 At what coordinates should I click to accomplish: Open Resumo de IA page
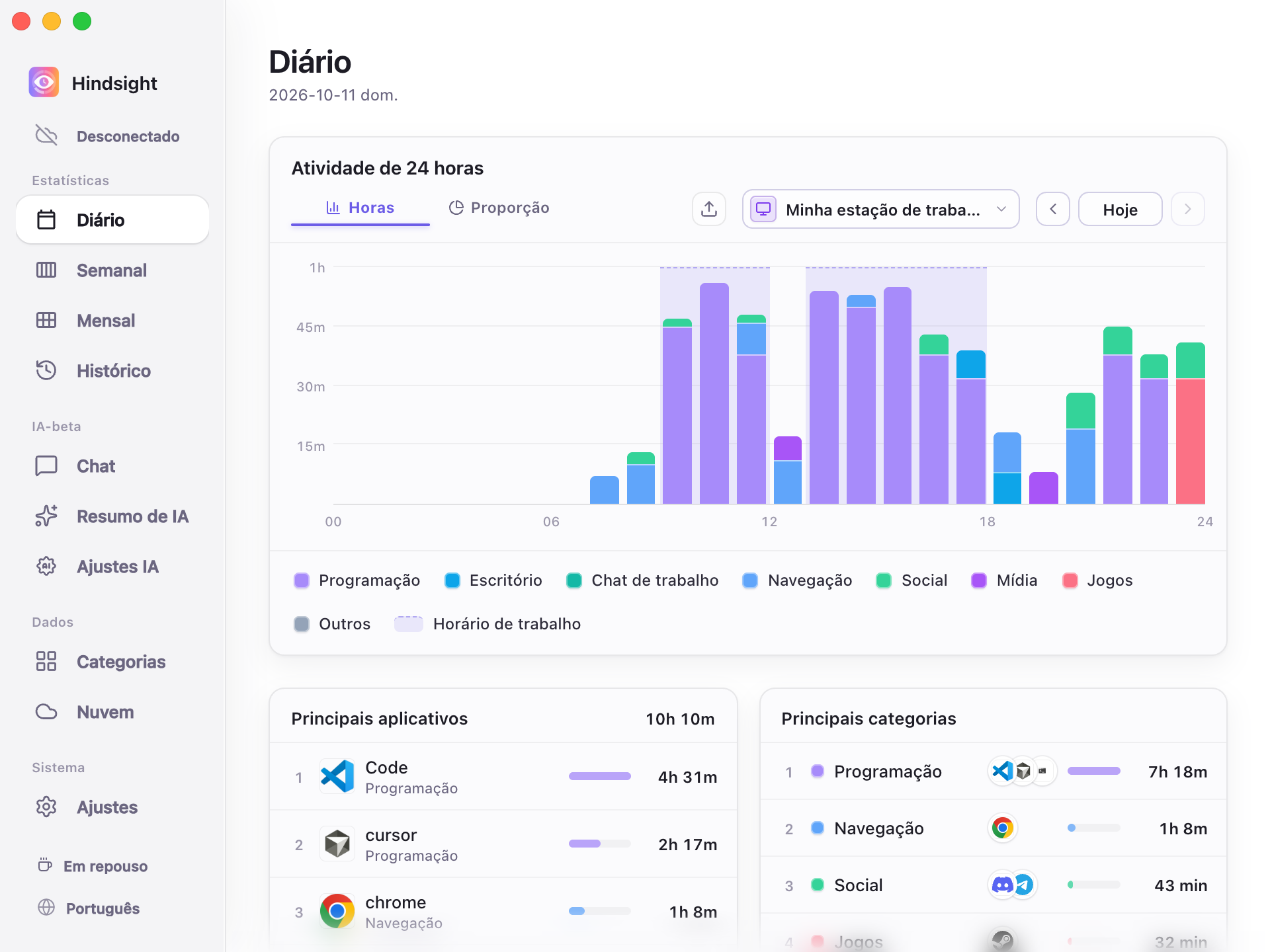(x=112, y=516)
